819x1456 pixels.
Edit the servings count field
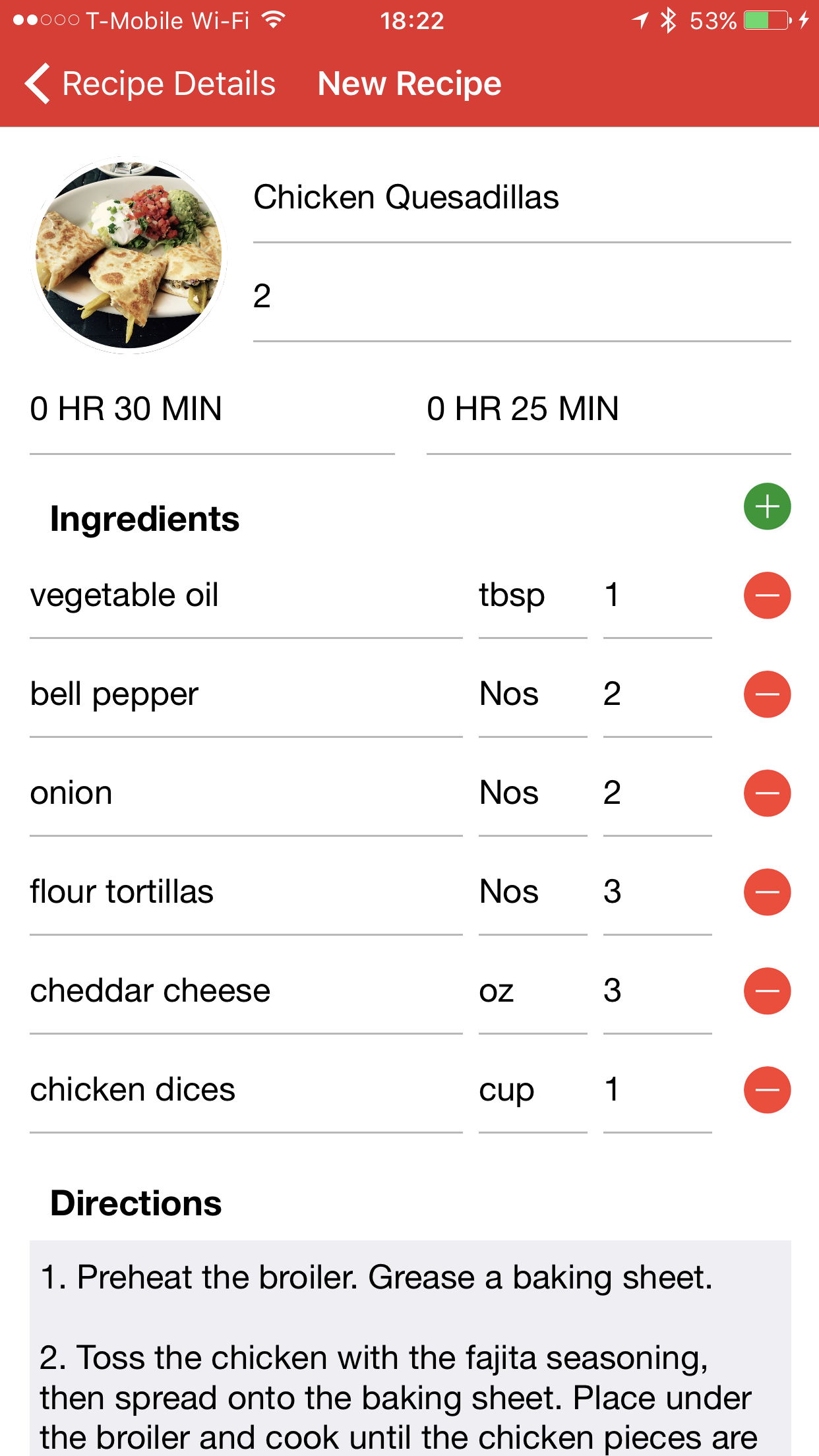point(521,297)
